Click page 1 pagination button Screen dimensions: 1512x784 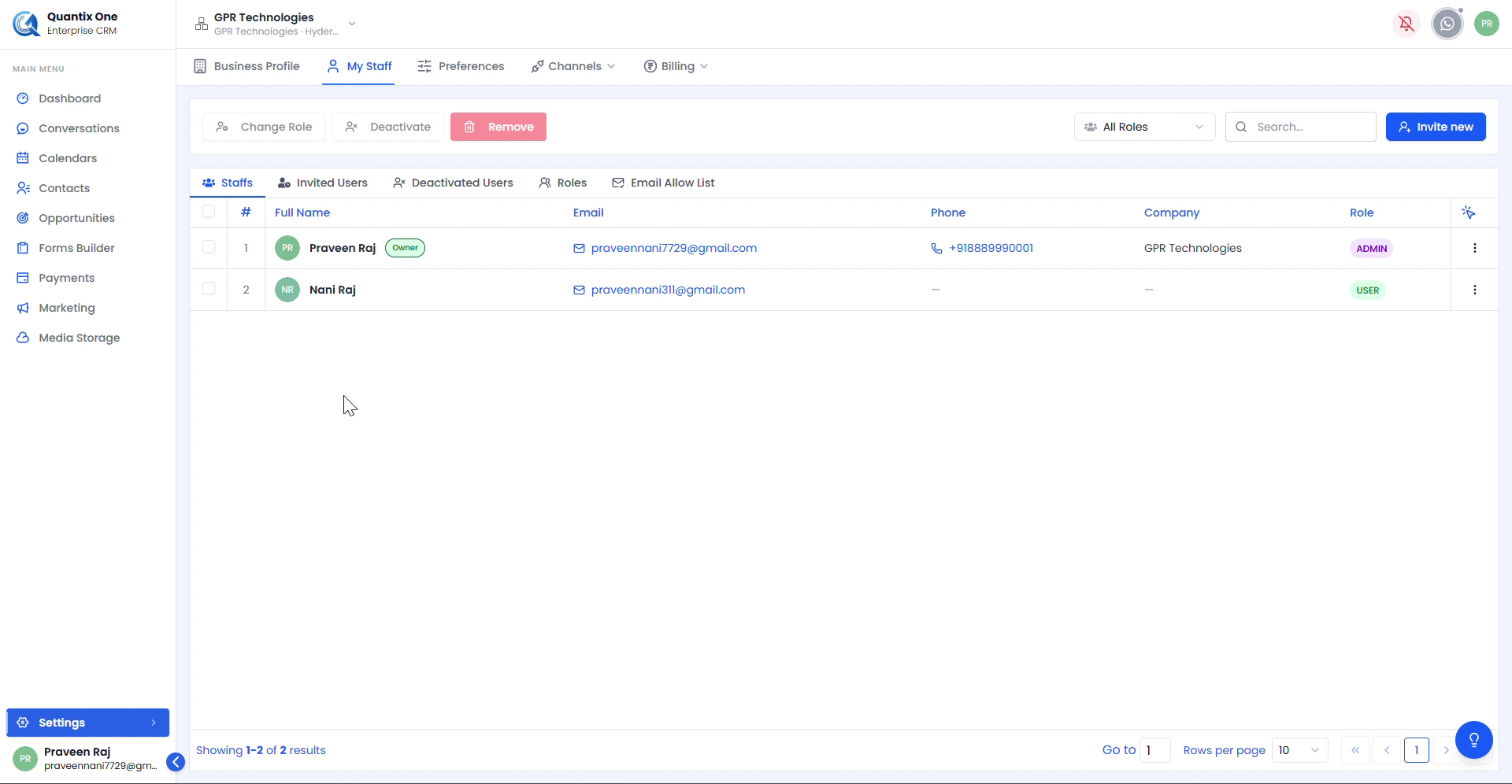tap(1416, 750)
